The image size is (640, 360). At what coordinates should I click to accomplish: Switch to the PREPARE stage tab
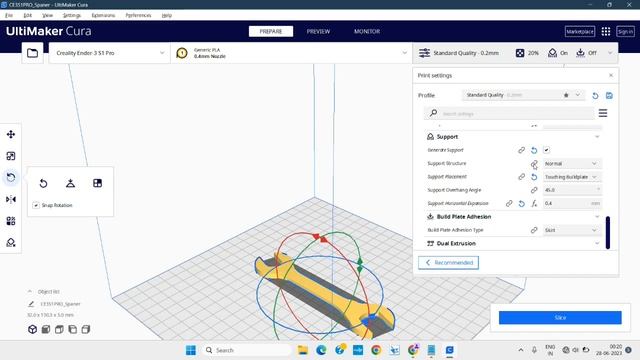(x=271, y=31)
